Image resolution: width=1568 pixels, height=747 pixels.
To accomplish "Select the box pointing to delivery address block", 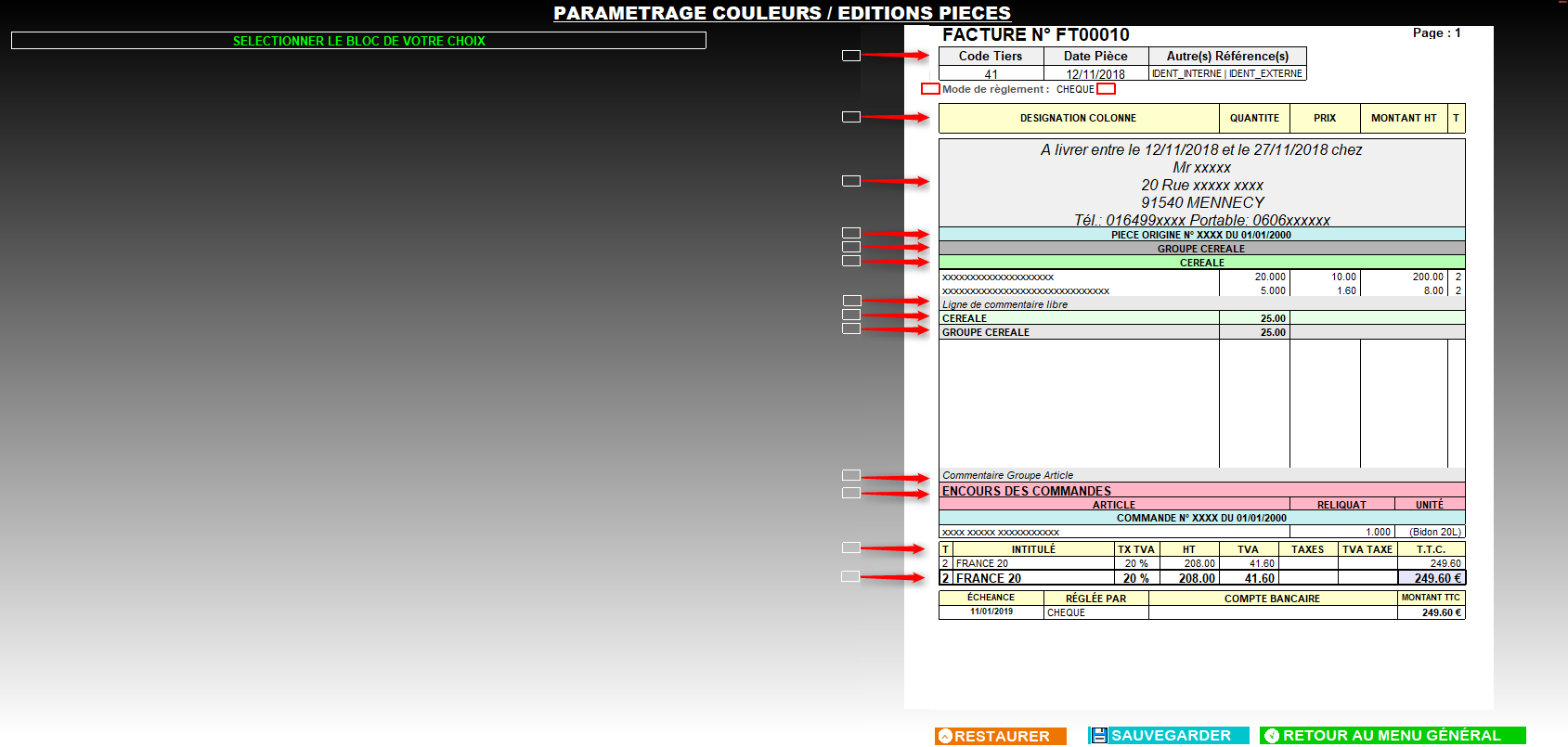I will tap(850, 181).
